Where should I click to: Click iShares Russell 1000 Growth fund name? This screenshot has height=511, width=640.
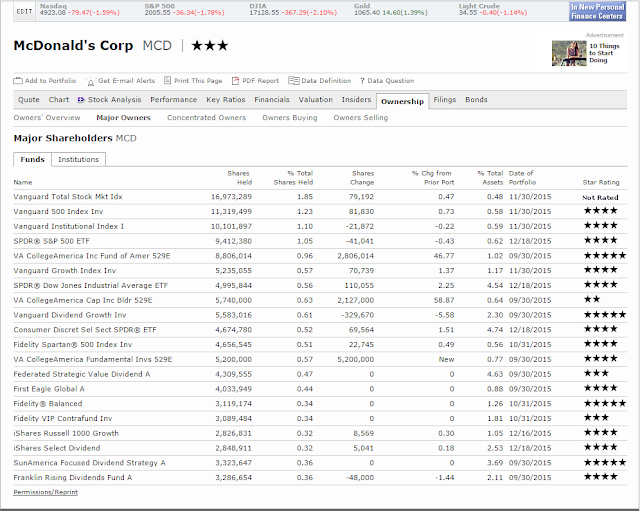tap(66, 433)
